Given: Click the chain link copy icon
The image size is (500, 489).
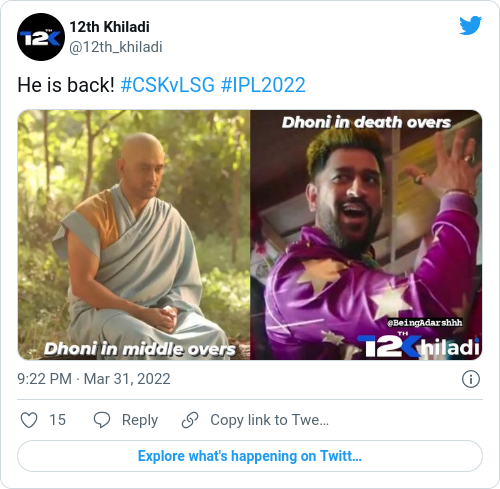Looking at the screenshot, I should [x=190, y=420].
